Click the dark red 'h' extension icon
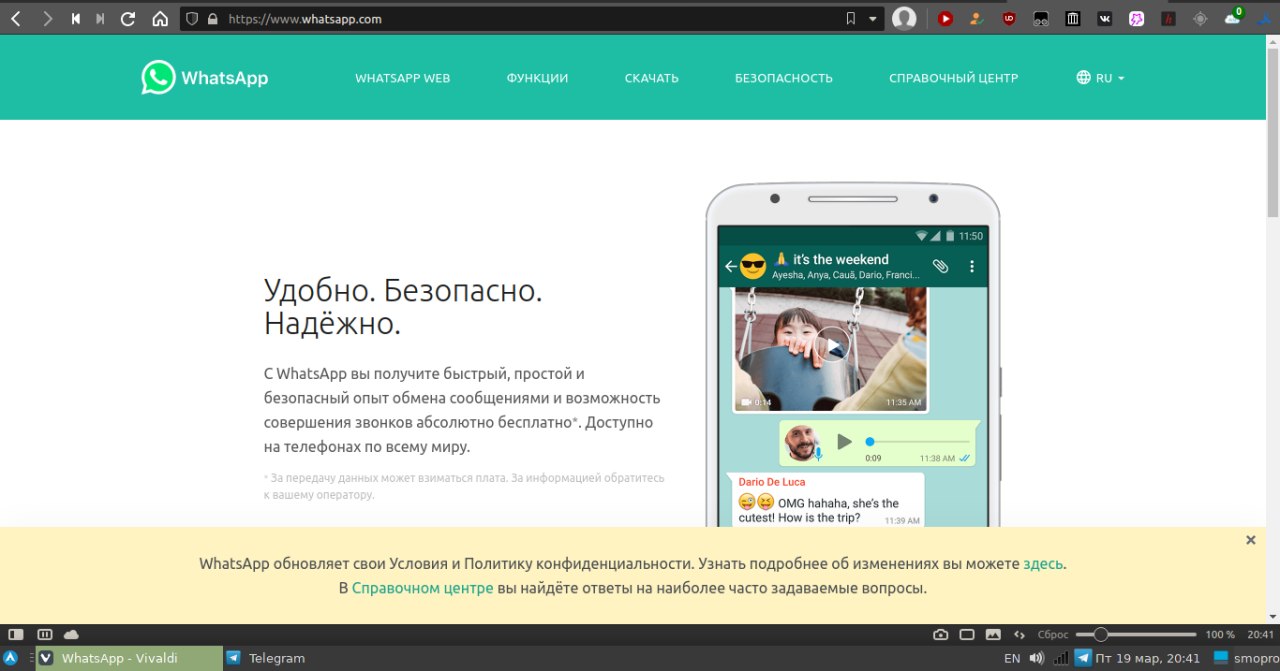Image resolution: width=1280 pixels, height=671 pixels. tap(1169, 18)
